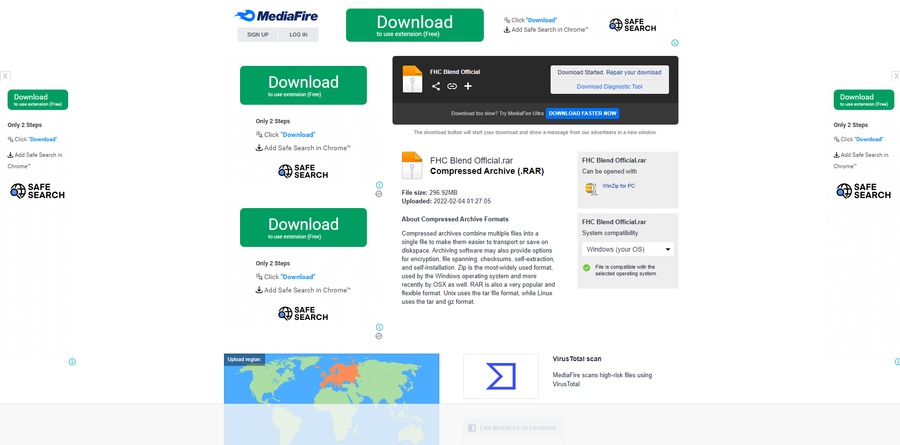The width and height of the screenshot is (900, 445).
Task: Click the upper green Download ad in the center column
Action: point(303,85)
